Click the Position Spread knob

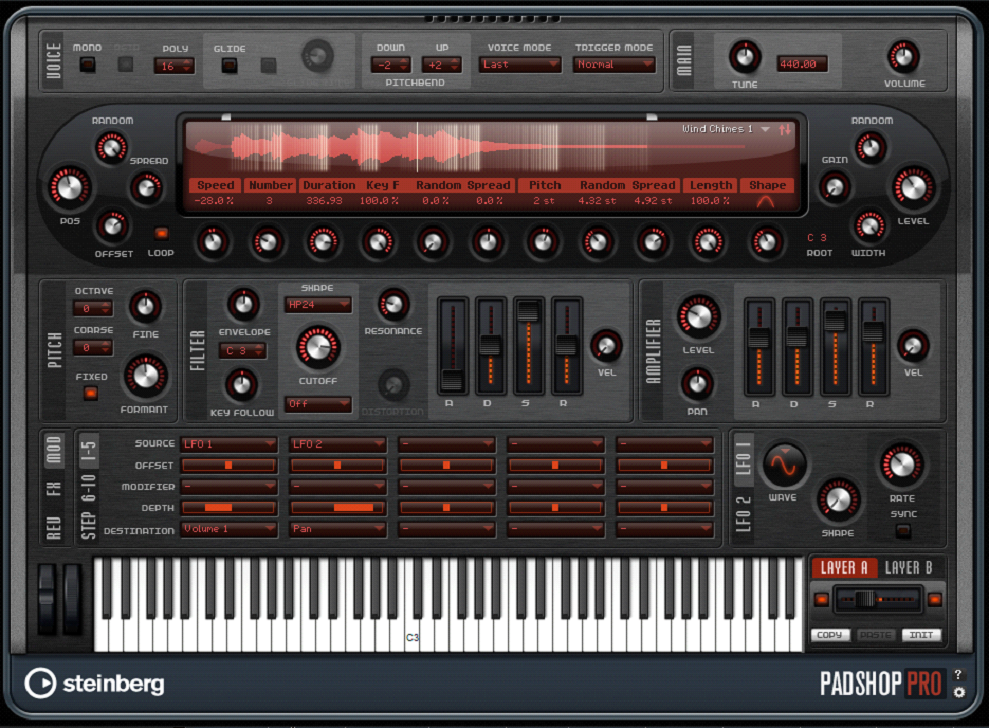pos(146,187)
